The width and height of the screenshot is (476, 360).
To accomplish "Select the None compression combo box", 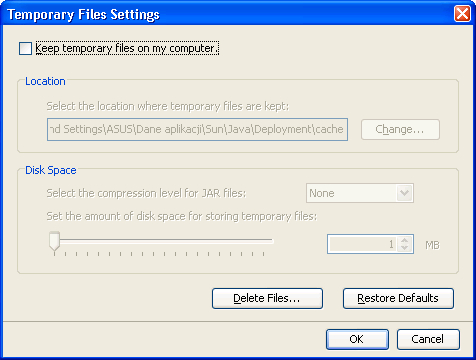I will [360, 193].
